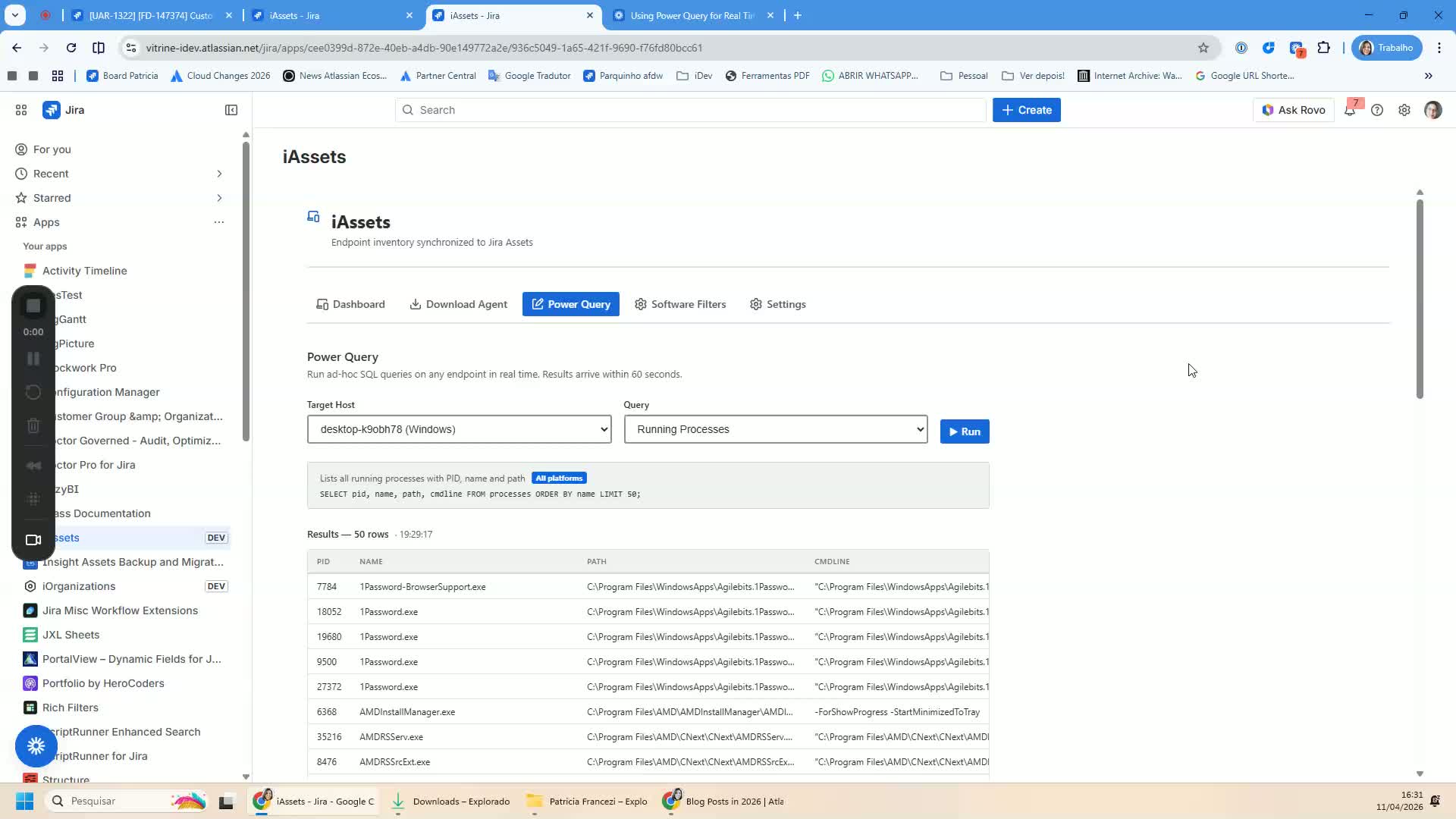Open Rich Filters app
Screen dimensions: 1456x819
(x=70, y=708)
